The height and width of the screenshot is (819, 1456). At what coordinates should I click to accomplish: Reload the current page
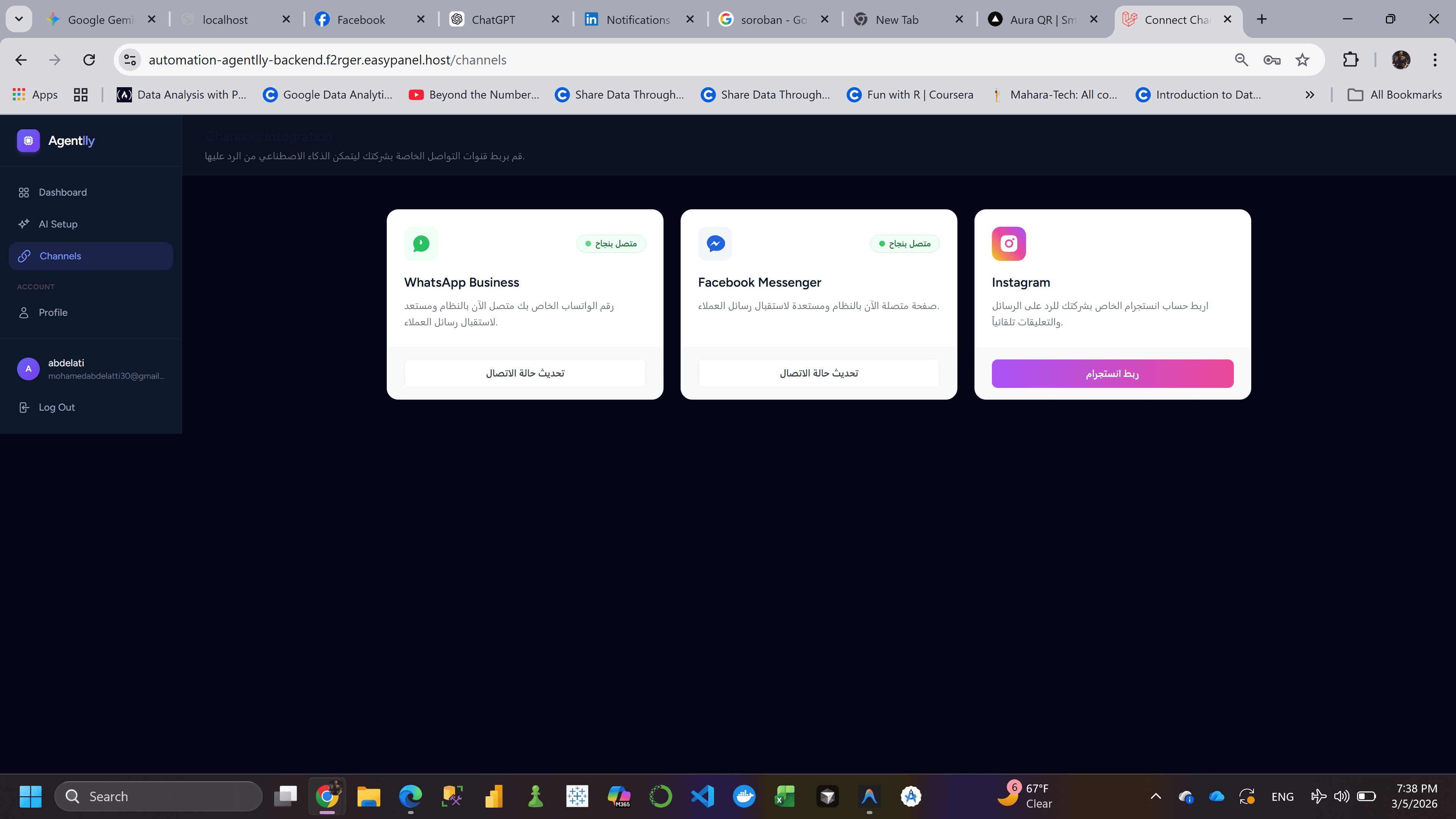click(89, 60)
